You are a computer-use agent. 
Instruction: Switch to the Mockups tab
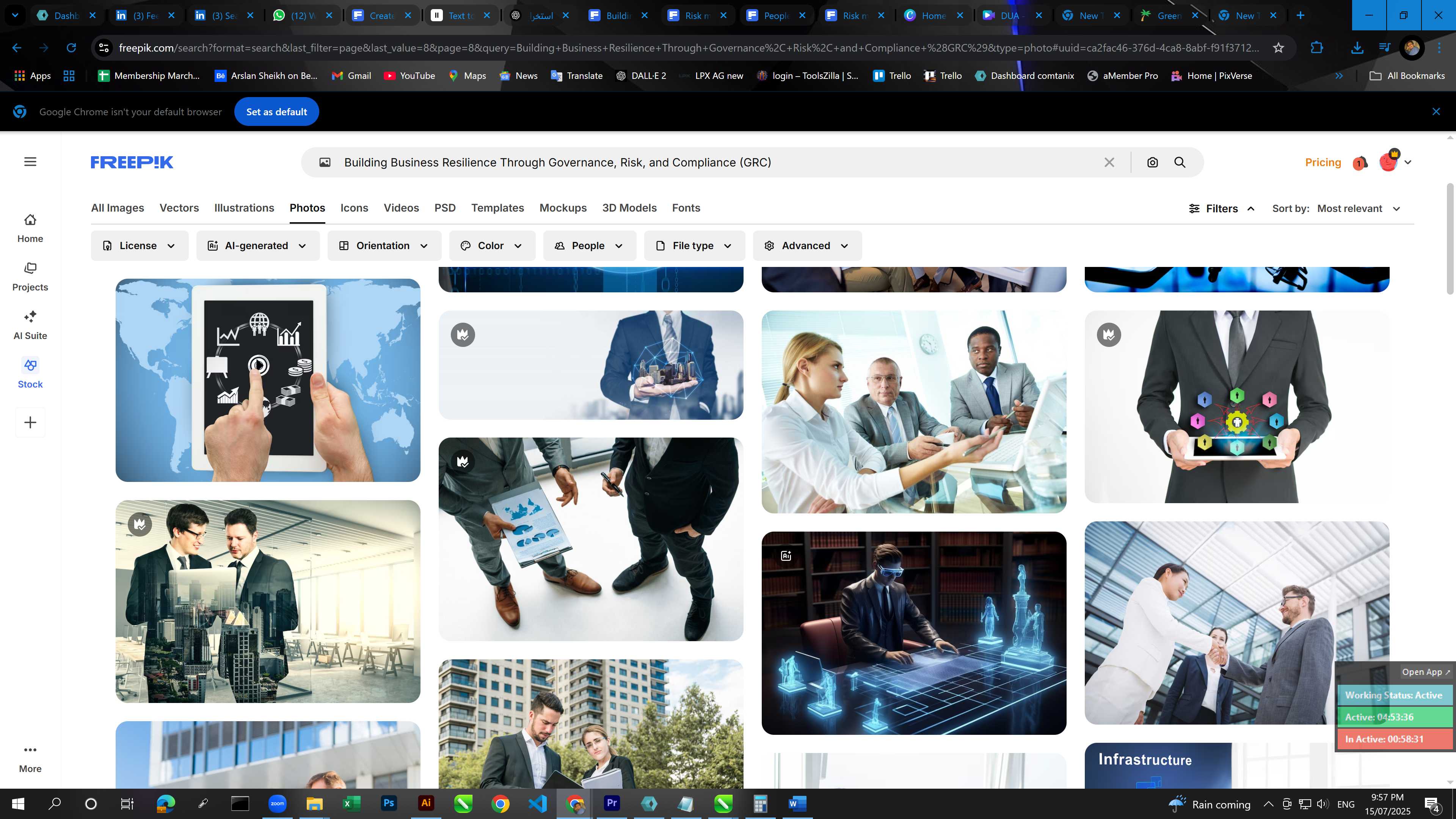(x=563, y=208)
